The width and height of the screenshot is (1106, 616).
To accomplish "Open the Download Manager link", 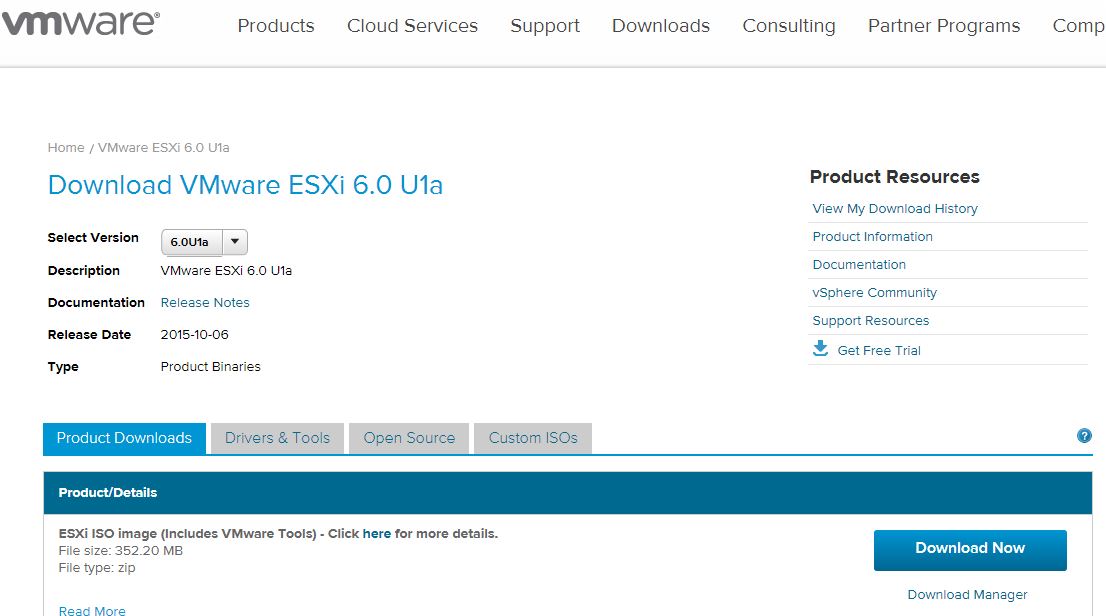I will click(x=967, y=595).
